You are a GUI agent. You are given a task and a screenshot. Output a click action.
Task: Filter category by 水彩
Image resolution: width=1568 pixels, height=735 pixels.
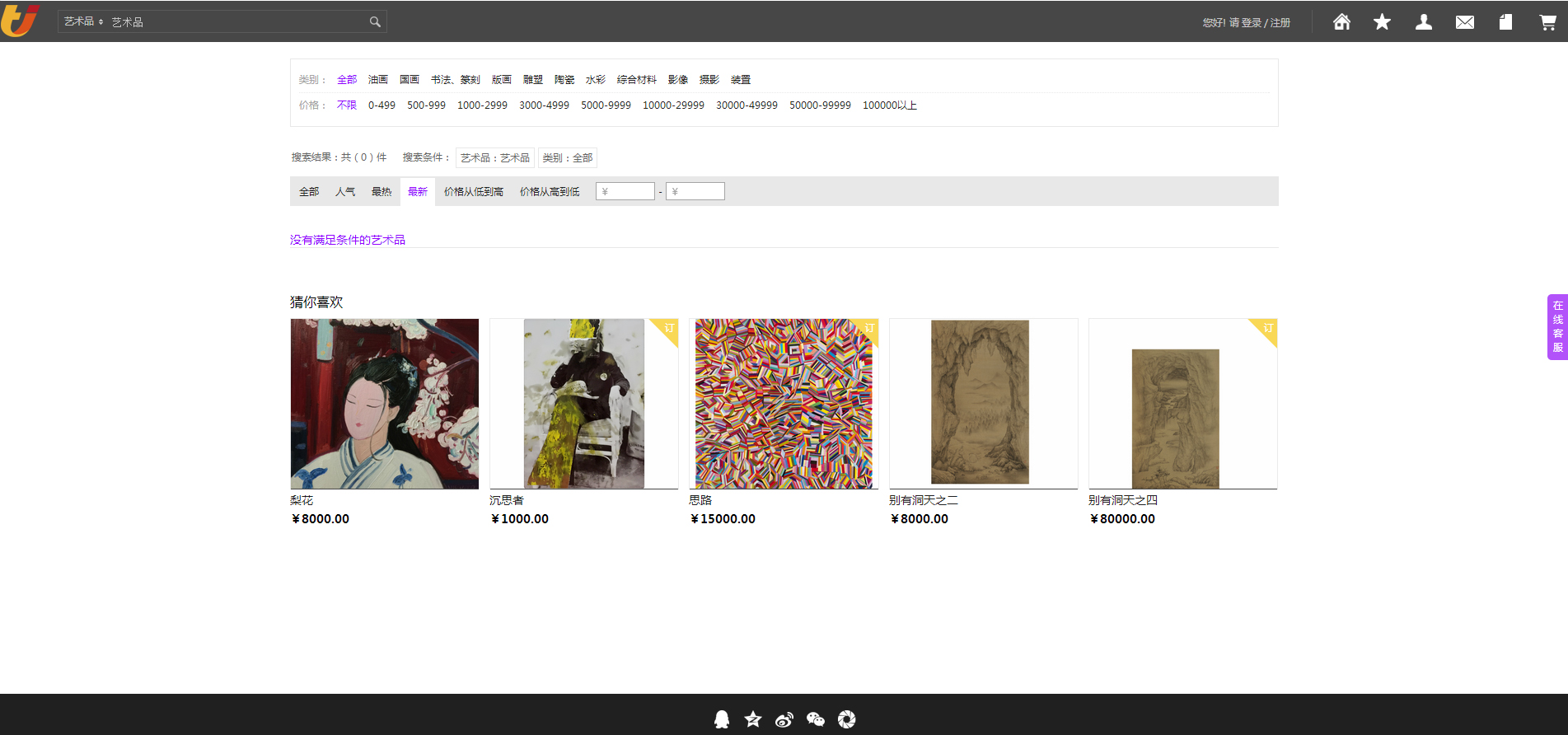click(x=596, y=80)
